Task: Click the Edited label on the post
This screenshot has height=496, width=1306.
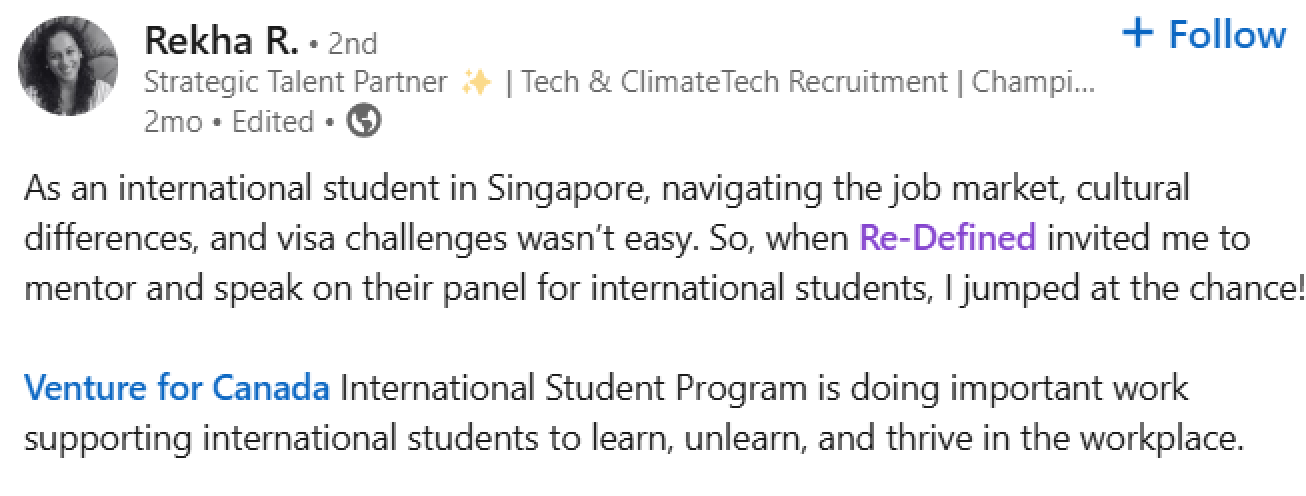Action: coord(273,122)
